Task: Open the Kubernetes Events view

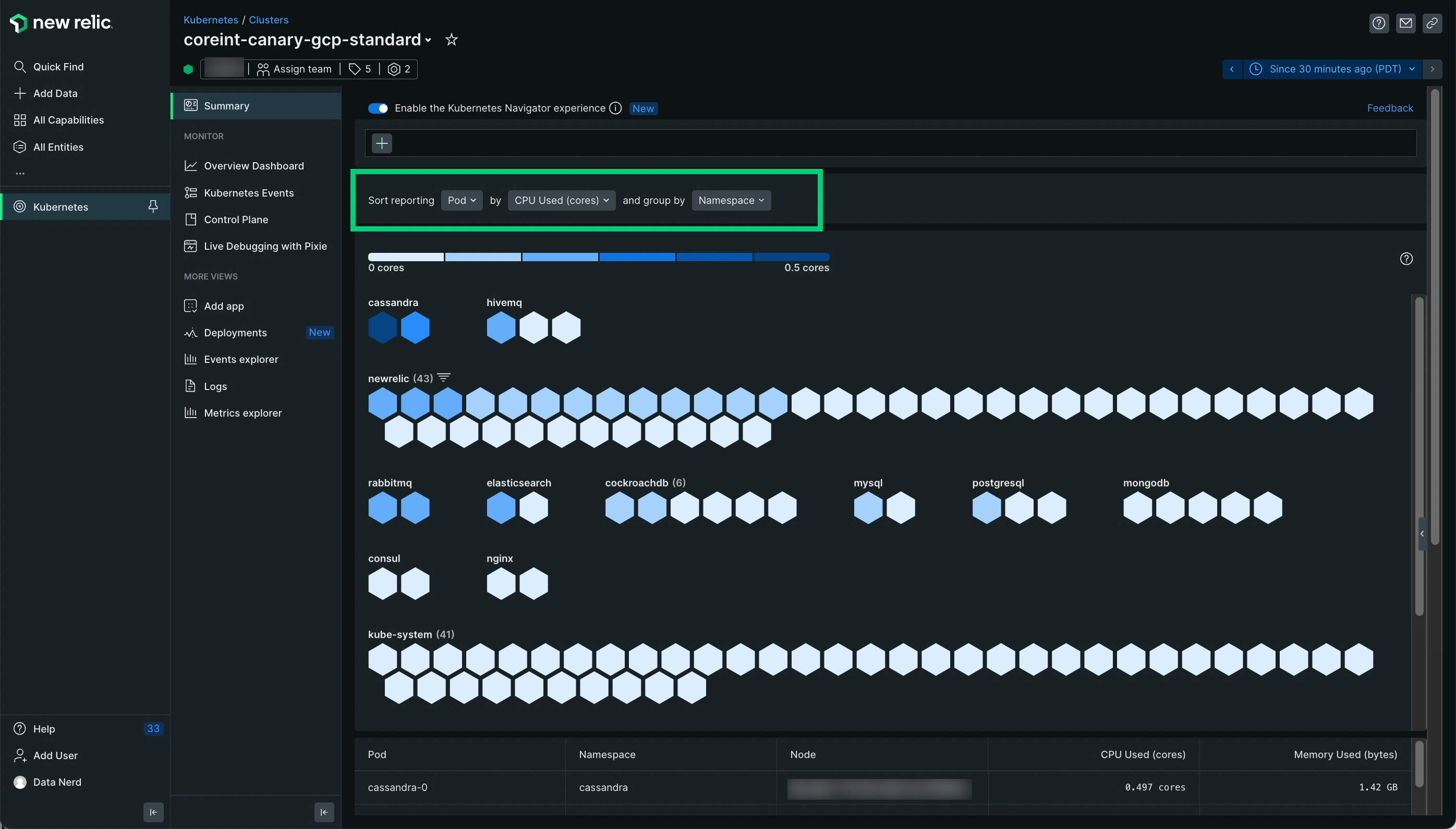Action: click(x=249, y=192)
